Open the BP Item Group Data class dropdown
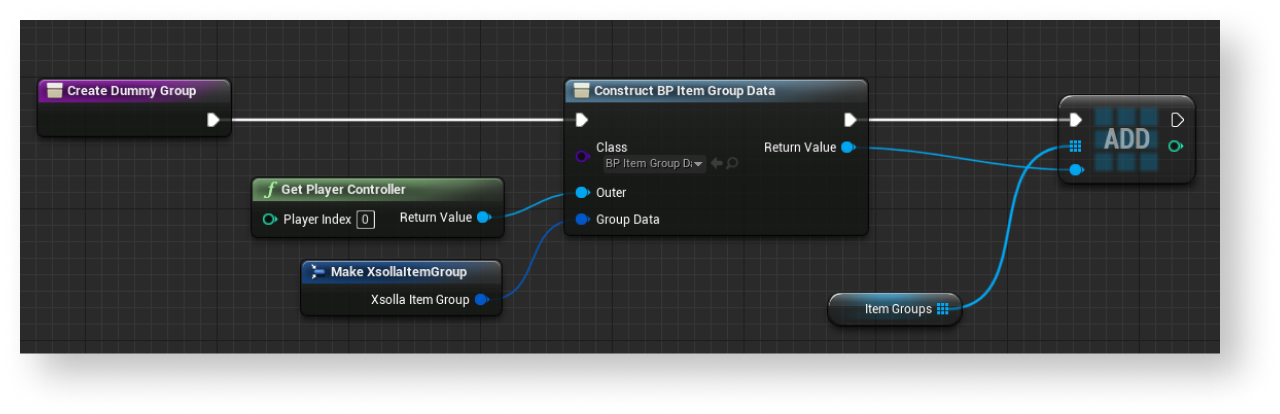The image size is (1280, 414). (x=654, y=163)
